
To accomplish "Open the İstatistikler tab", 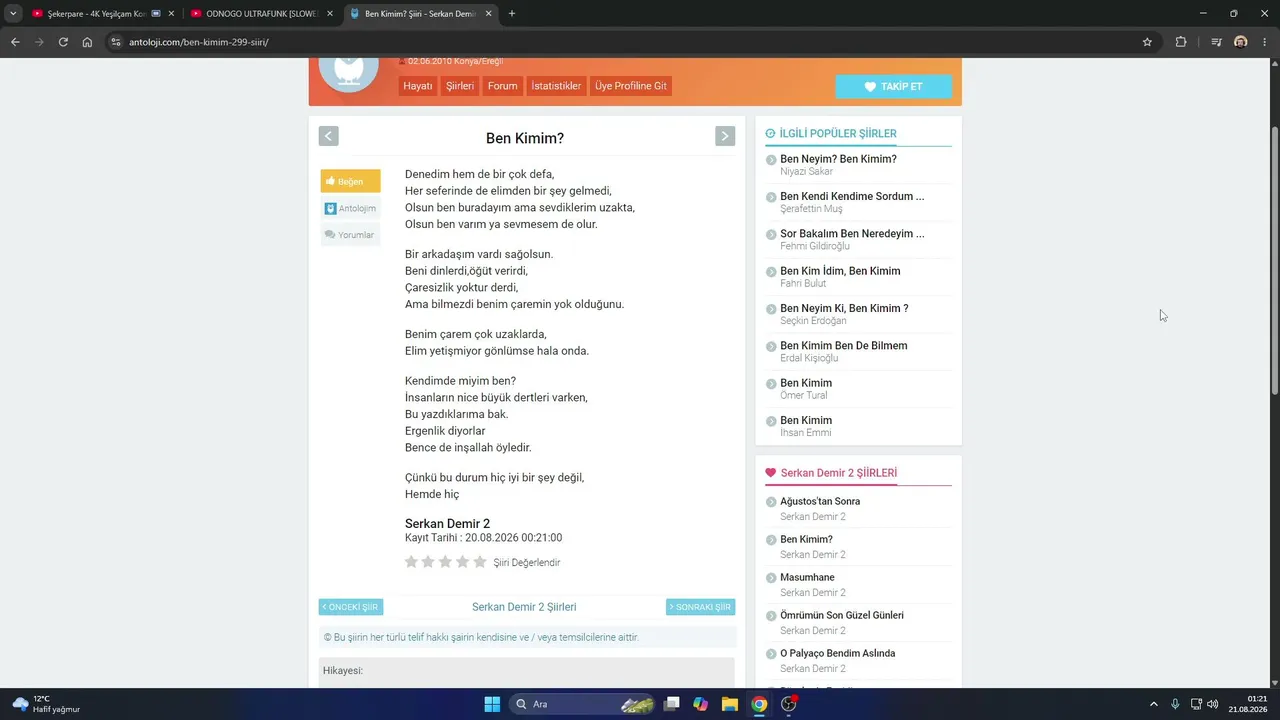I will 556,86.
